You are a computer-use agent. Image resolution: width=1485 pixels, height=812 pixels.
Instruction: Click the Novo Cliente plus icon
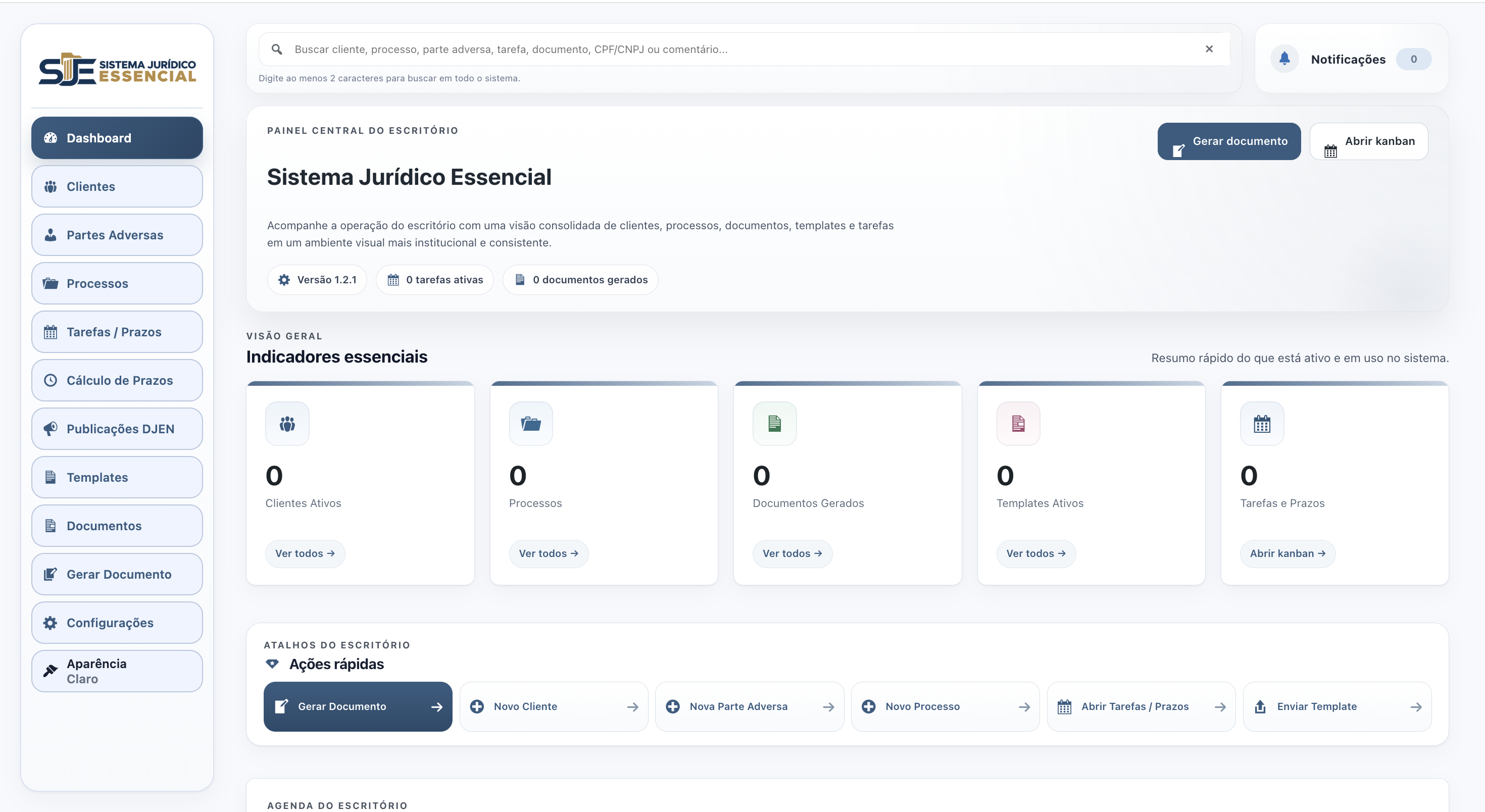[477, 706]
